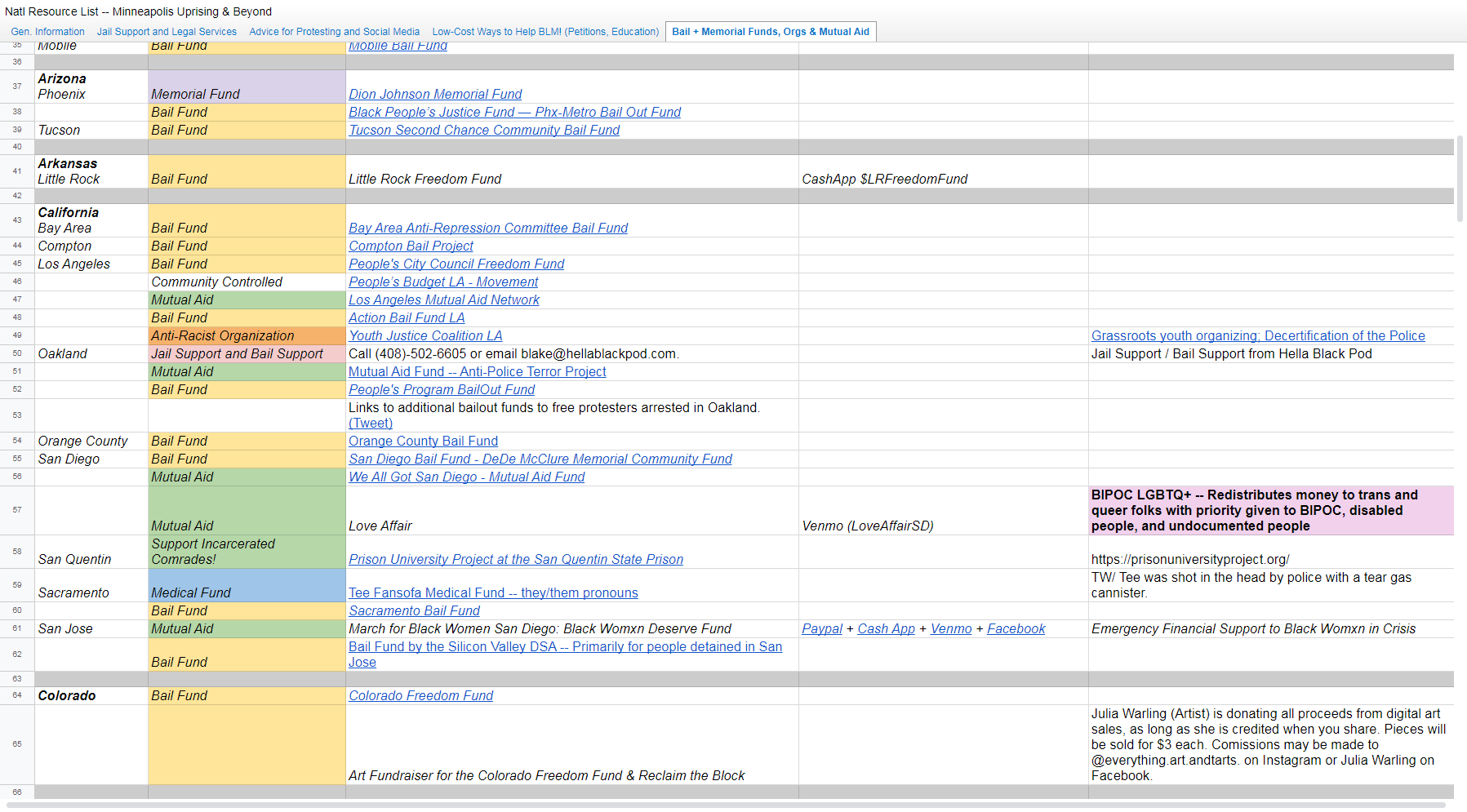Select Bail + Memorial Funds, Orgs & Mutual Aid tab
Image resolution: width=1467 pixels, height=812 pixels.
click(771, 32)
